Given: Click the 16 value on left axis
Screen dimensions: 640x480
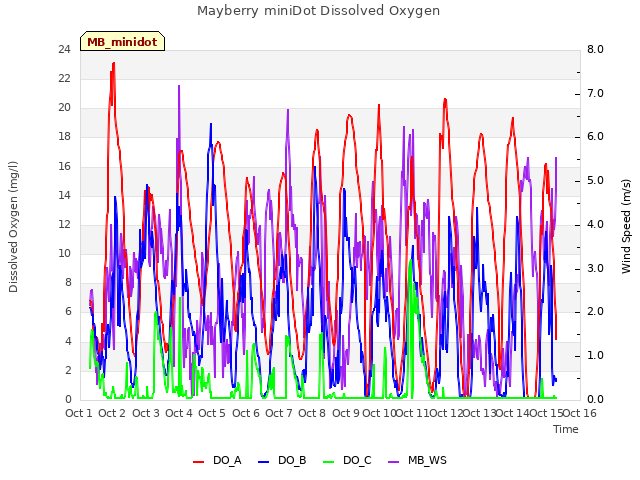Looking at the screenshot, I should tap(64, 166).
